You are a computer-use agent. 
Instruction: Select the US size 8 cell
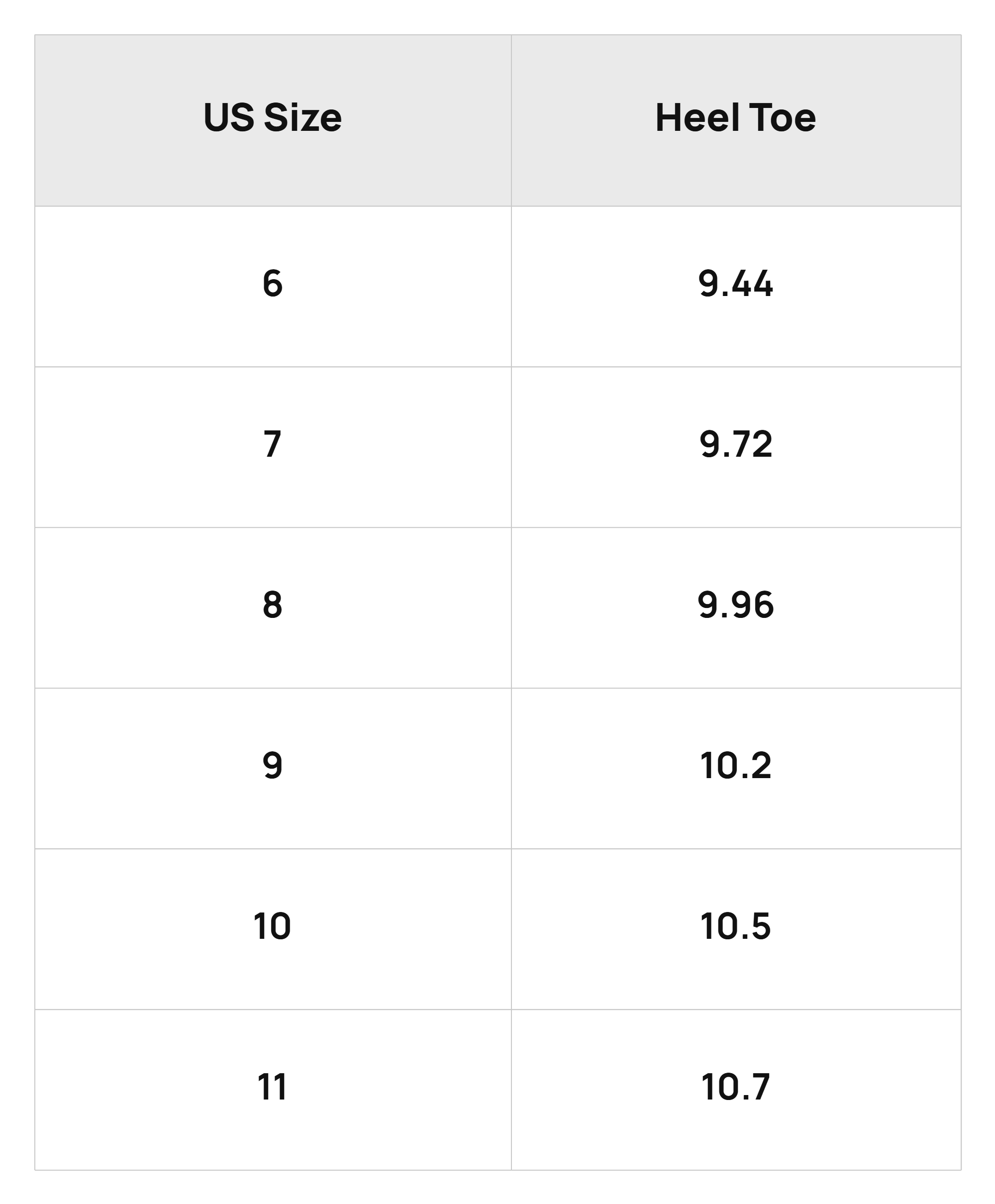[273, 607]
